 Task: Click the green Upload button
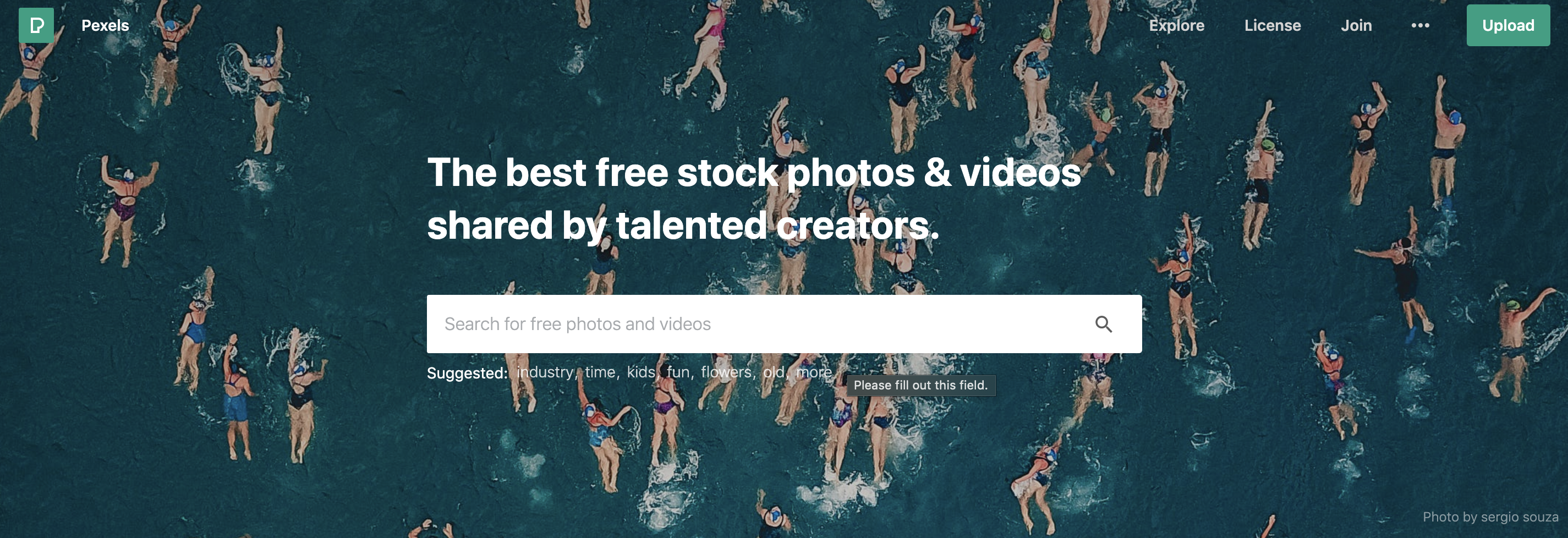pos(1507,25)
